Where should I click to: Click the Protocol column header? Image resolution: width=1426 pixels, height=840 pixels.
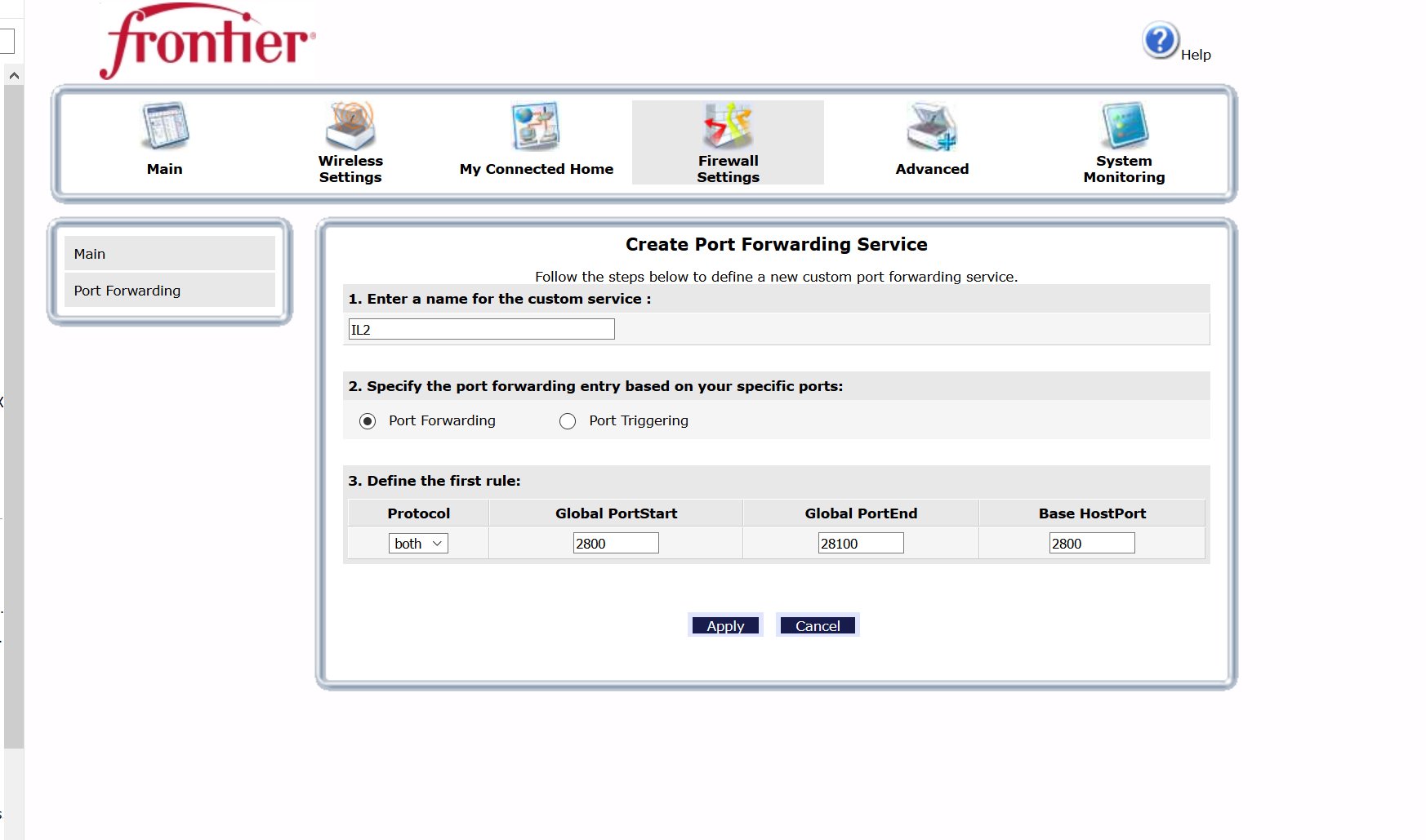(x=419, y=513)
